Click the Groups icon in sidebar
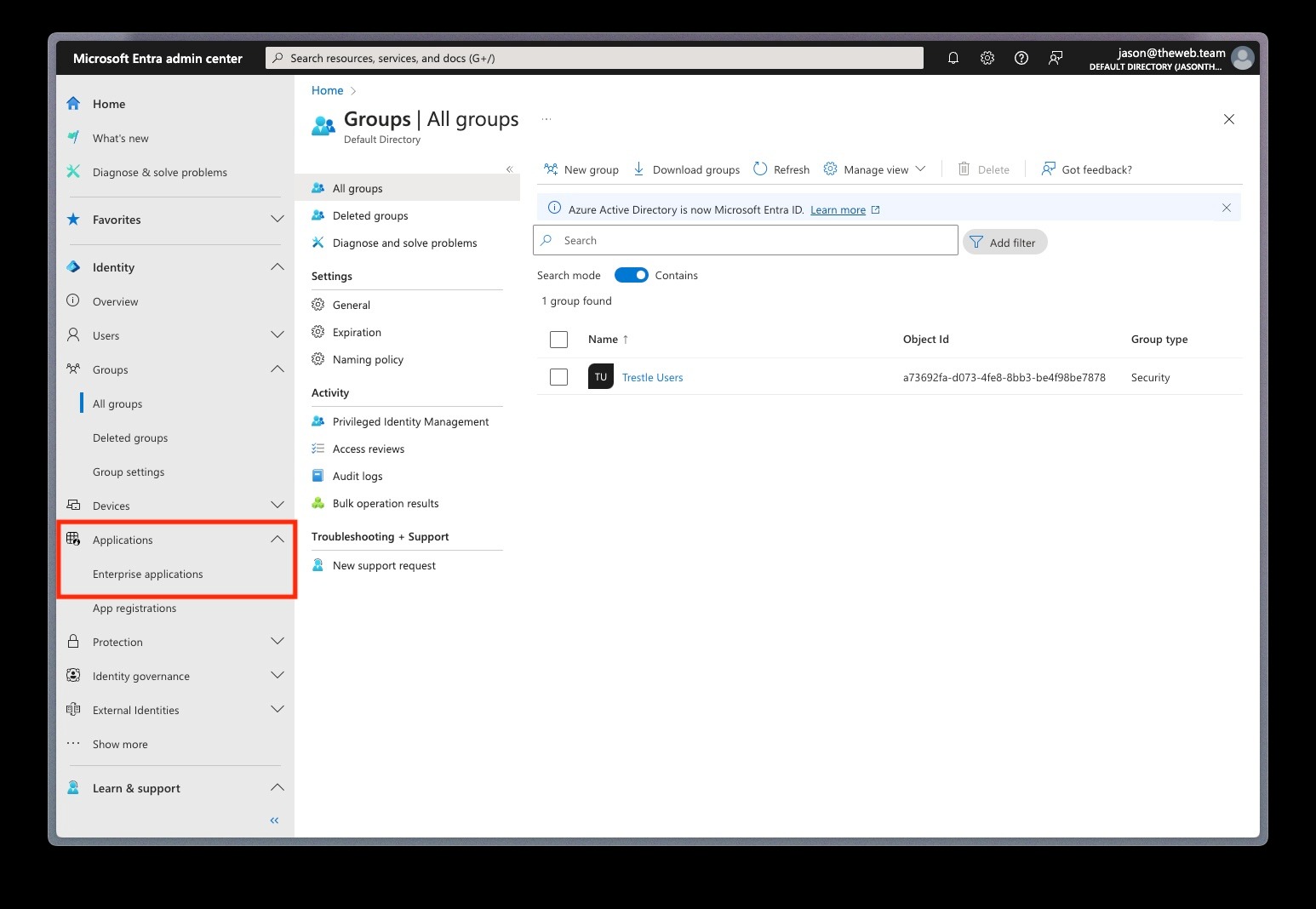1316x909 pixels. (x=73, y=369)
